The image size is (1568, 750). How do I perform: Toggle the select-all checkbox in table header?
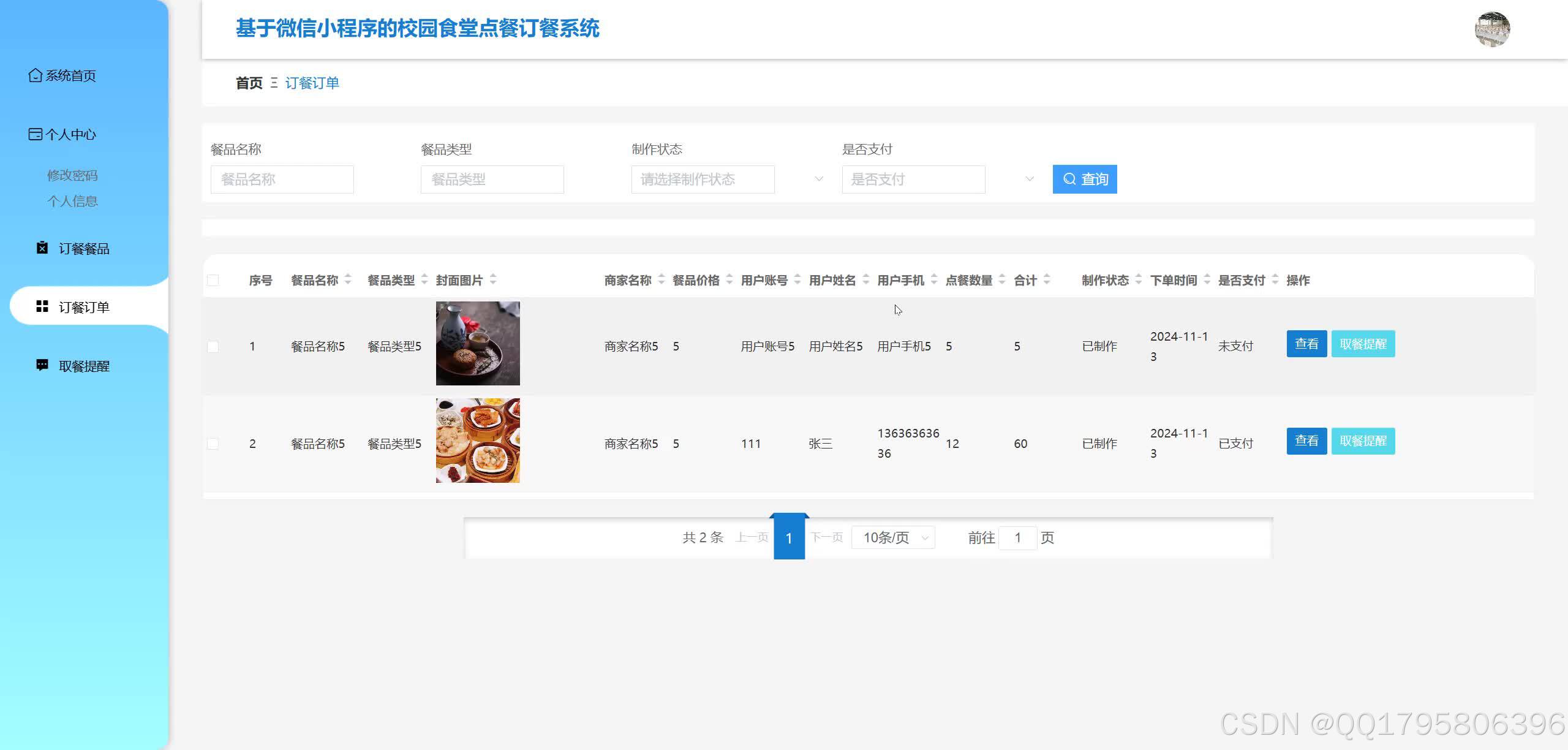[213, 280]
